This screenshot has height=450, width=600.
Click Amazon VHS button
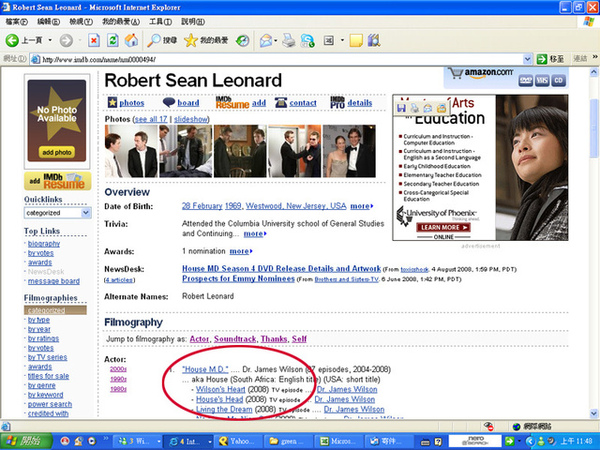pyautogui.click(x=542, y=80)
